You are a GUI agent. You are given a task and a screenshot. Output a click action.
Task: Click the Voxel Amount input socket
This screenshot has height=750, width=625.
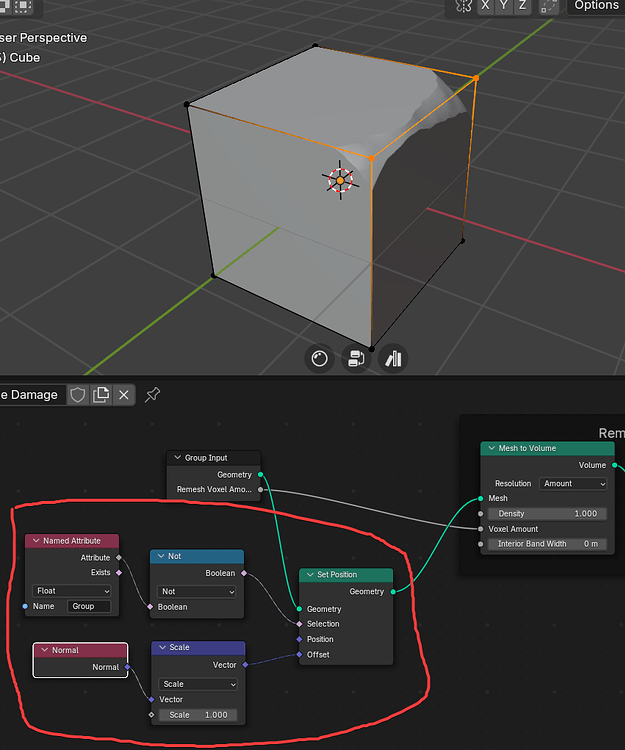coord(481,529)
